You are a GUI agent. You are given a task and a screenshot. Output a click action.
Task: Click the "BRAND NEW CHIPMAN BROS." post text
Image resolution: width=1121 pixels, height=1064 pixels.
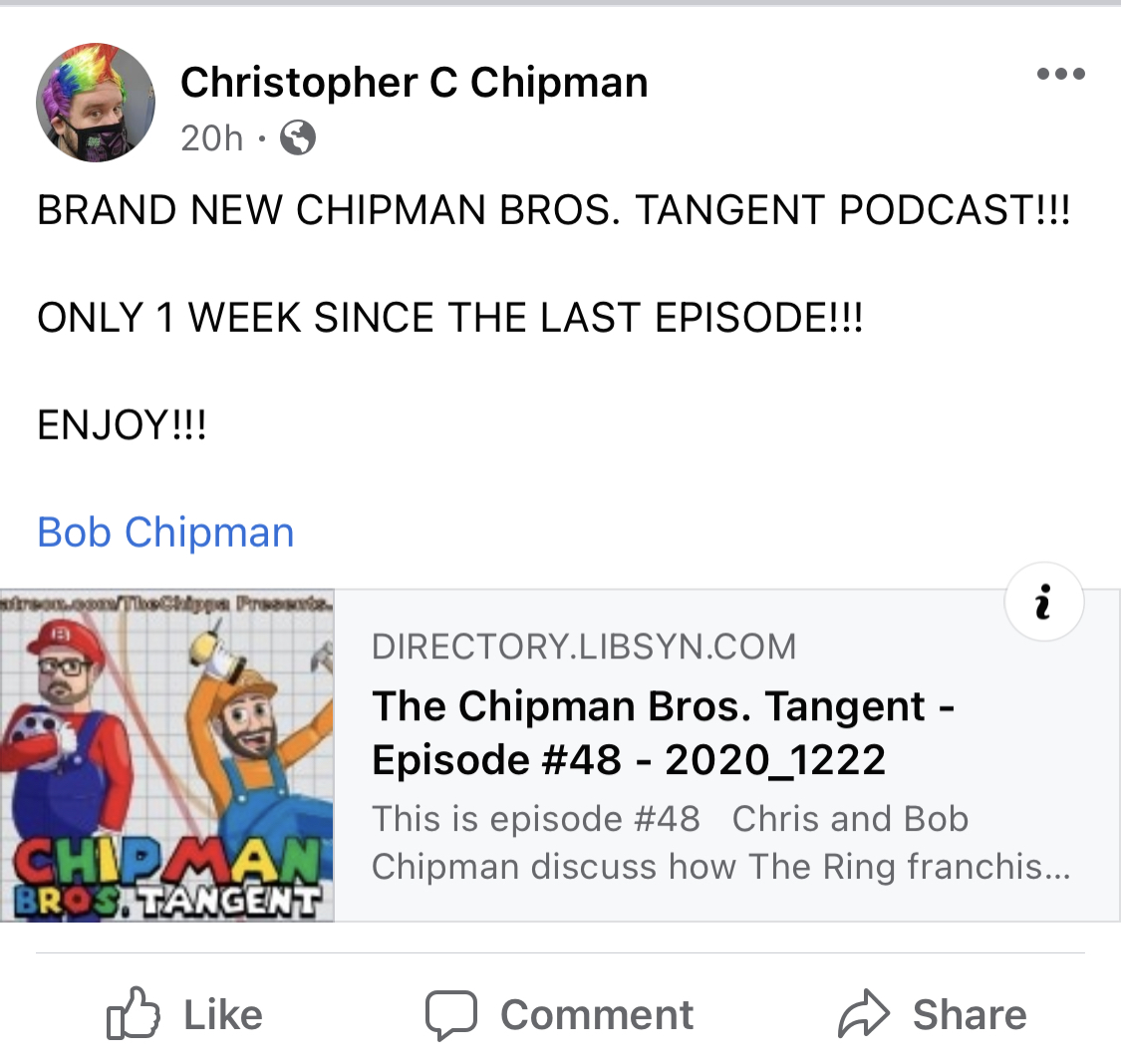coord(553,210)
